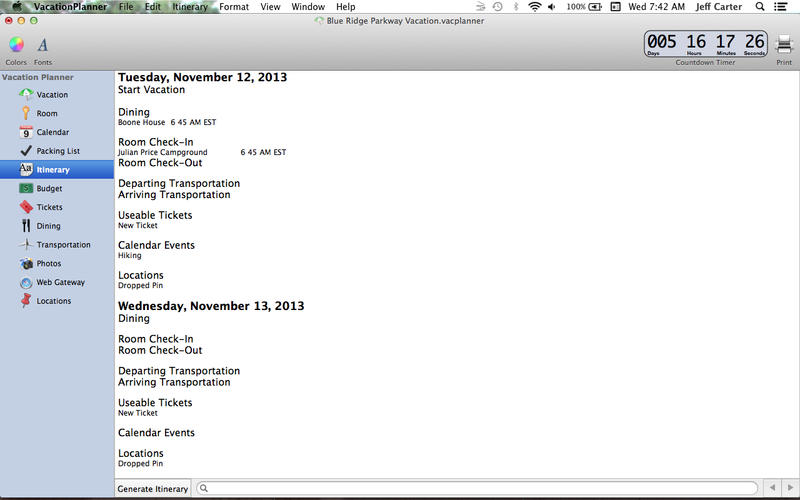Click Tuesday's Departing Transportation line

click(179, 183)
